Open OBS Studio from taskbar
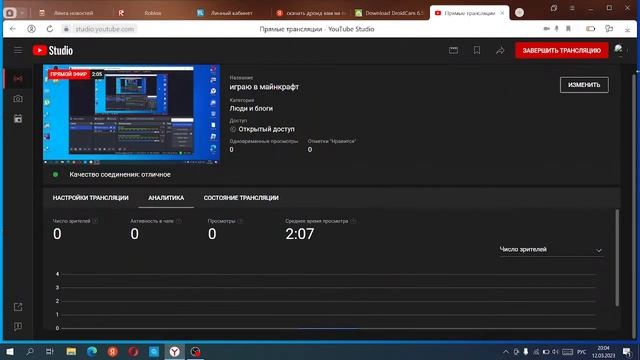 (196, 351)
